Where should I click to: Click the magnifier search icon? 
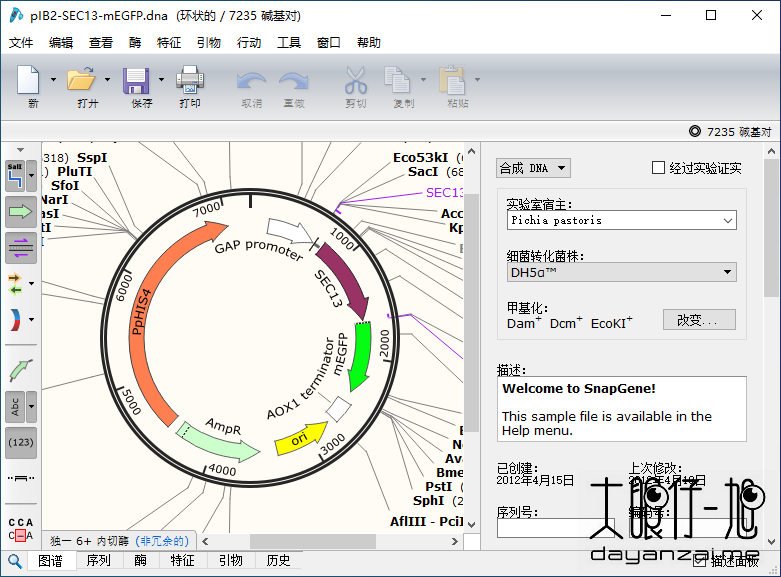(15, 562)
